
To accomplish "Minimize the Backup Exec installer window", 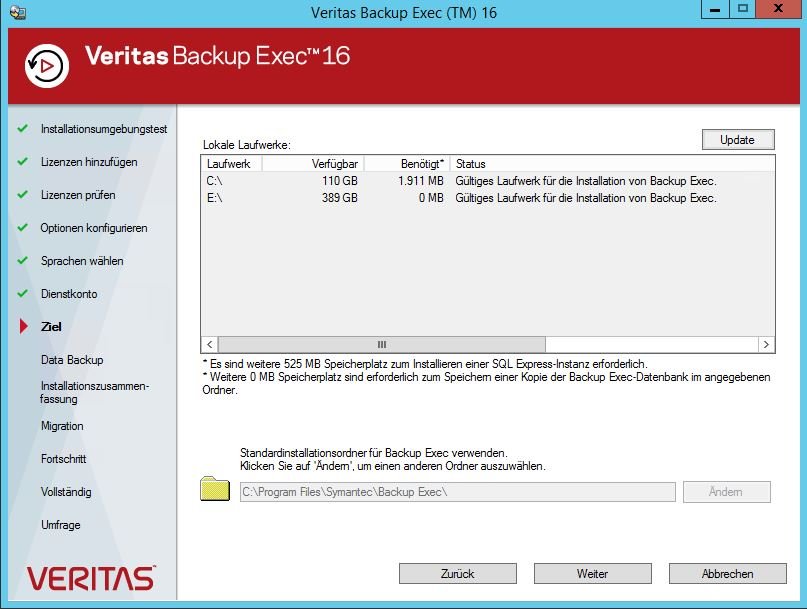I will click(715, 8).
